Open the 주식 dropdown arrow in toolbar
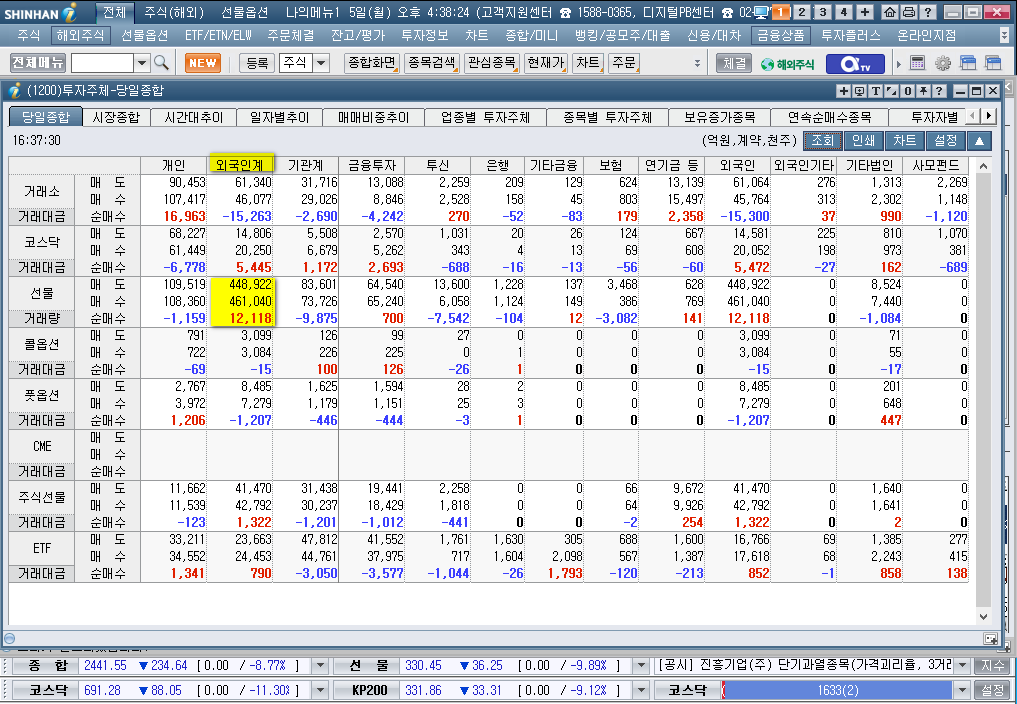Viewport: 1017px width, 704px height. pyautogui.click(x=321, y=63)
